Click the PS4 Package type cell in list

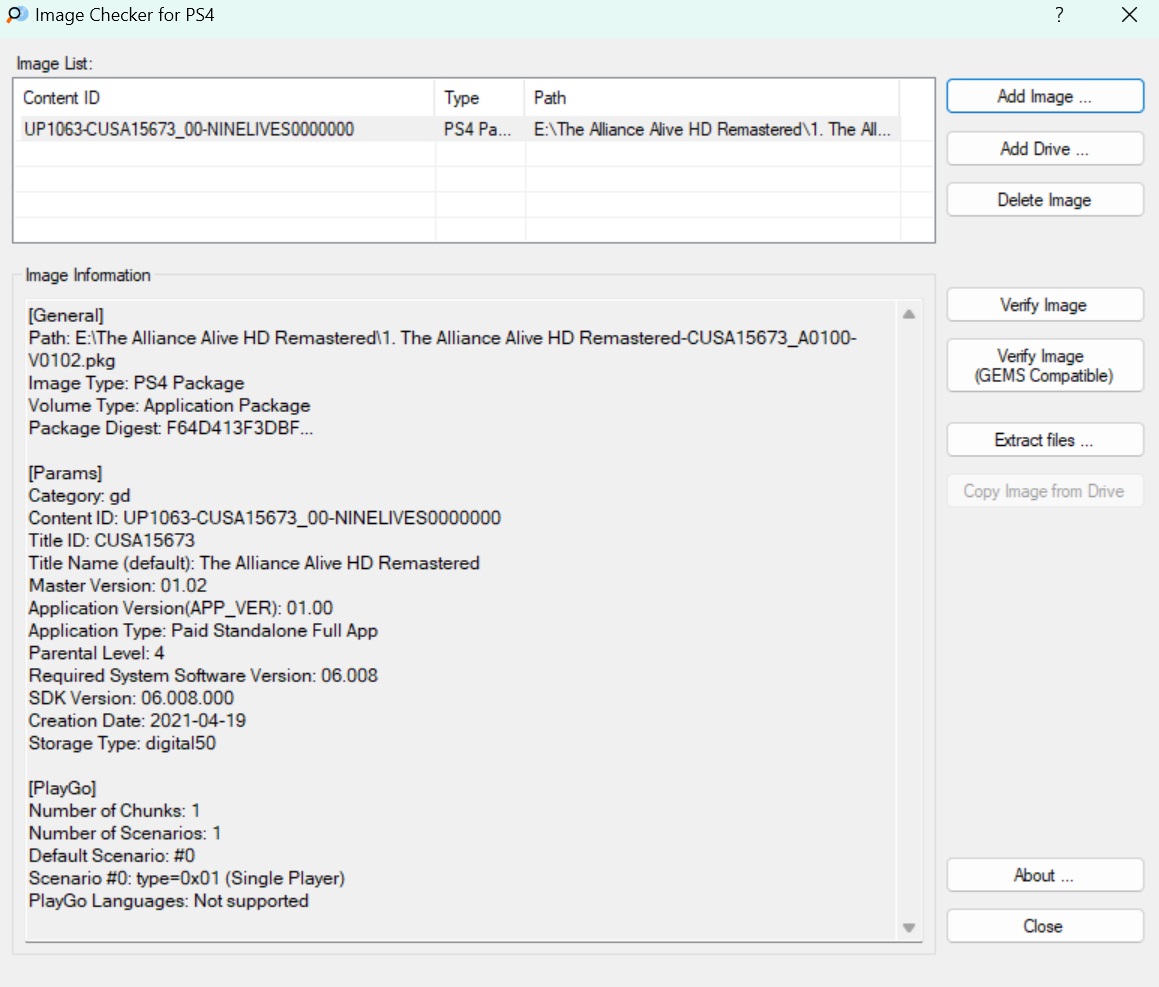tap(479, 129)
